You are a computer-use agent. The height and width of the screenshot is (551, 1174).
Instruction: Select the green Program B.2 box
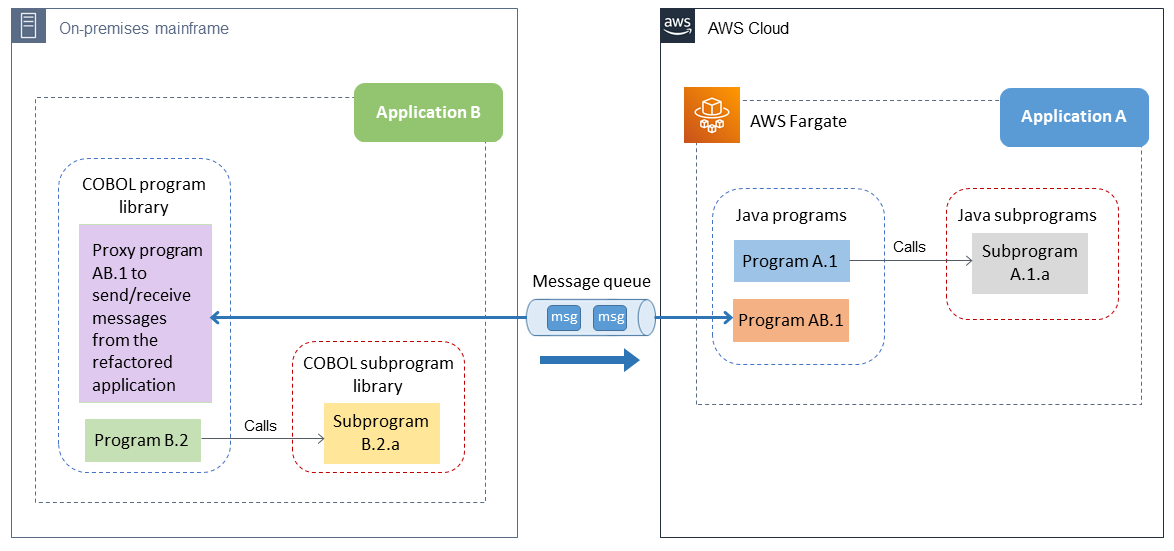point(143,440)
